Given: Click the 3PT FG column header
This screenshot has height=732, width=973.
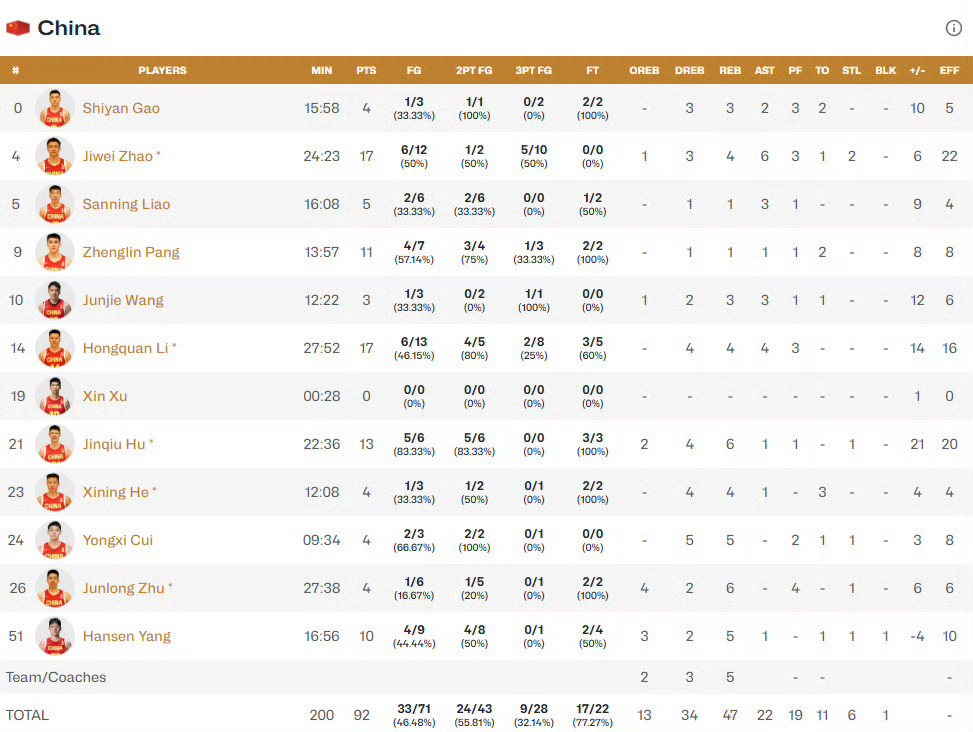Looking at the screenshot, I should (x=534, y=70).
